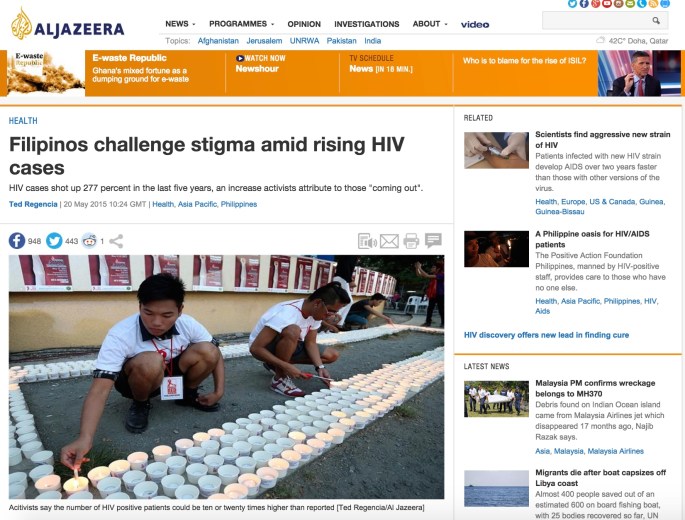
Task: Share article on Facebook
Action: click(x=17, y=241)
